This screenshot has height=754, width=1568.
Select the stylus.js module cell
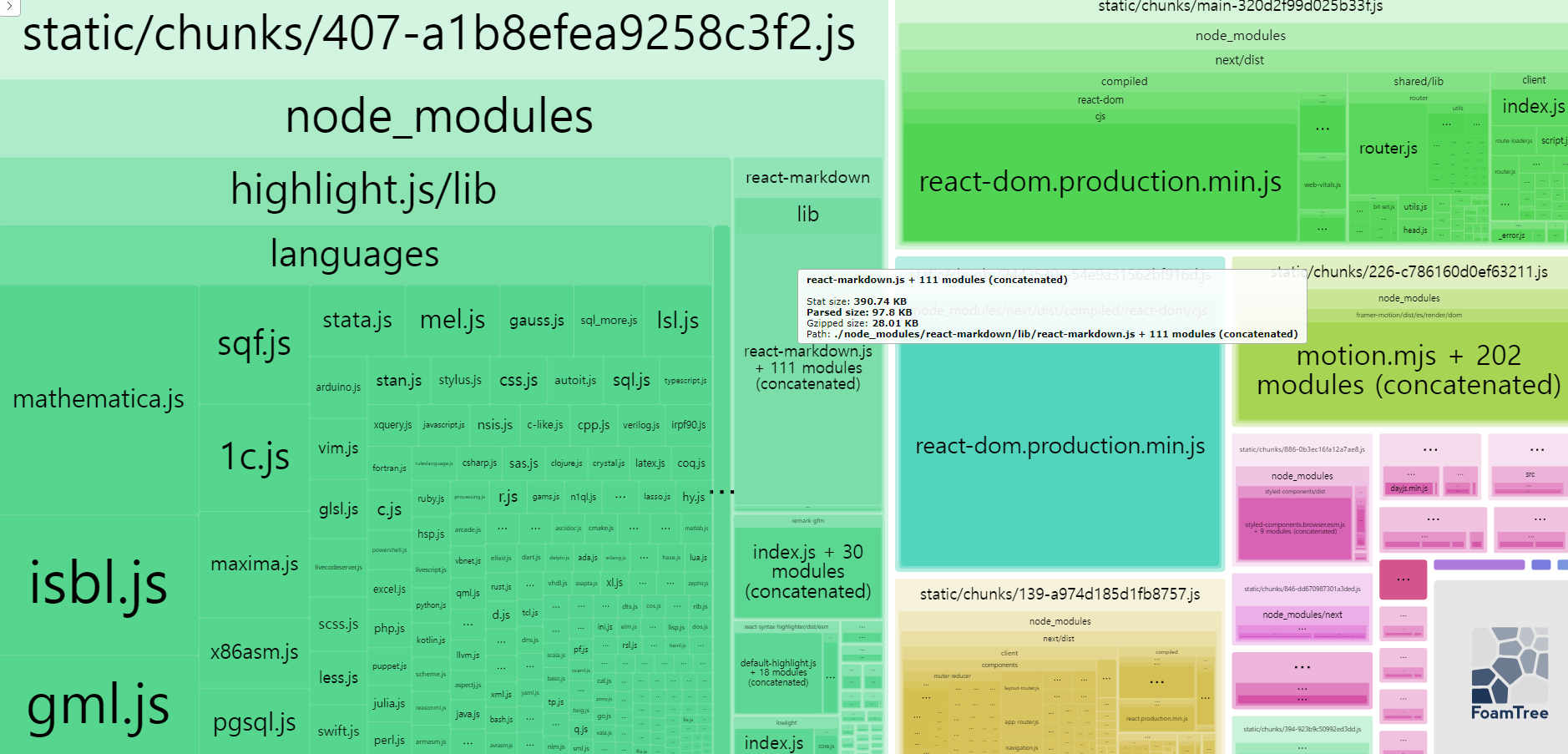[460, 381]
